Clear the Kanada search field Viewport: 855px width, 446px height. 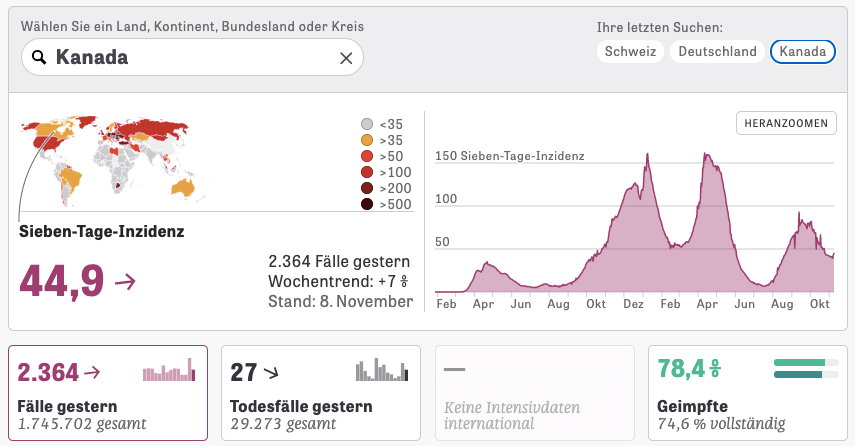[346, 58]
